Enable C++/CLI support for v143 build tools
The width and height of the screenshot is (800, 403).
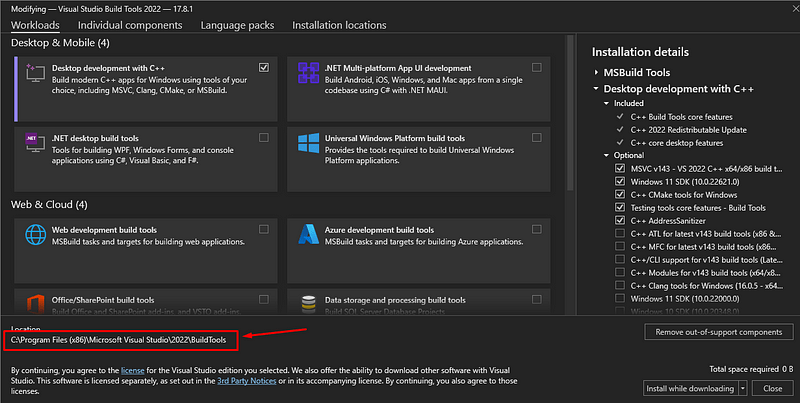(620, 259)
